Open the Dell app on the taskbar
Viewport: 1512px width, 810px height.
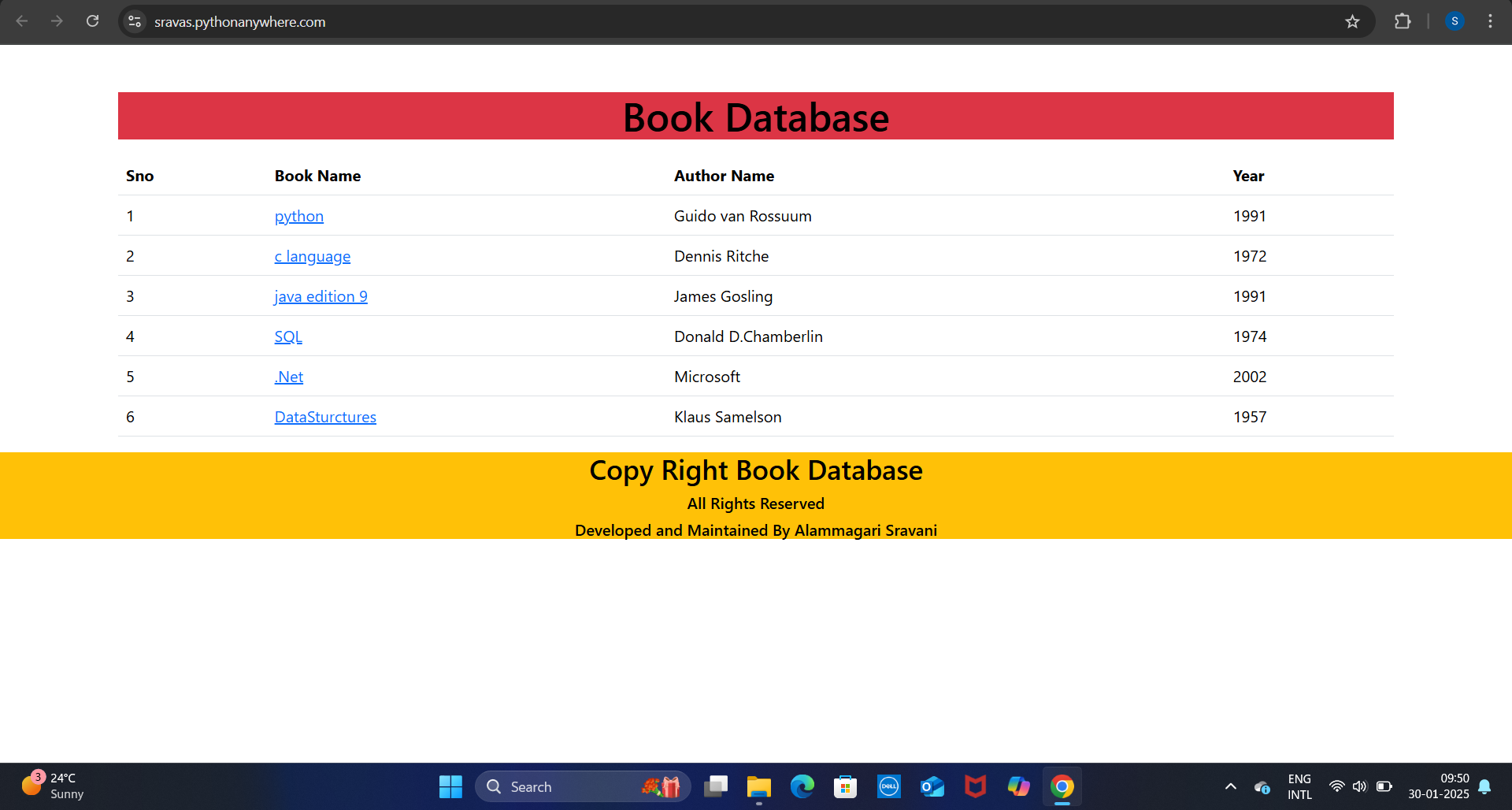889,786
